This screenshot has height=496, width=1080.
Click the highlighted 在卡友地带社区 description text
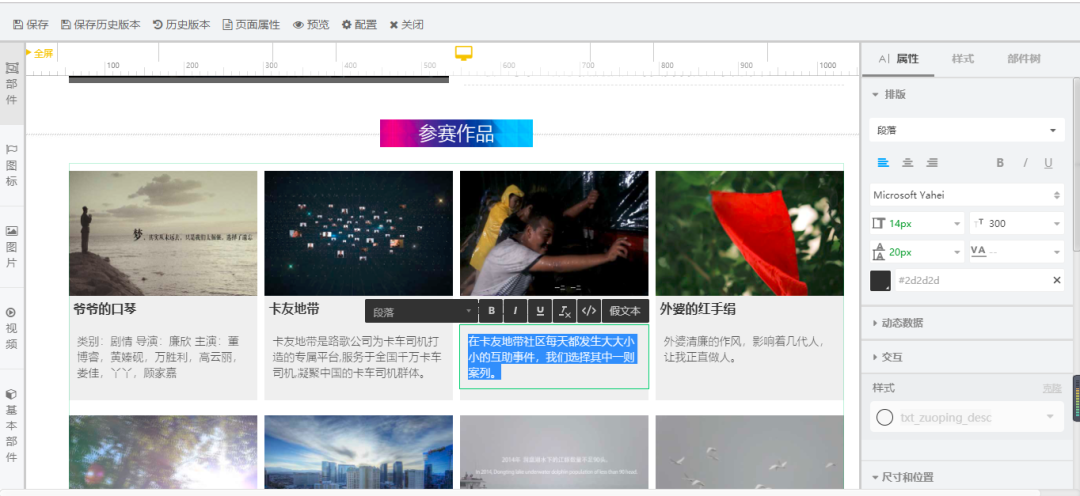[552, 357]
